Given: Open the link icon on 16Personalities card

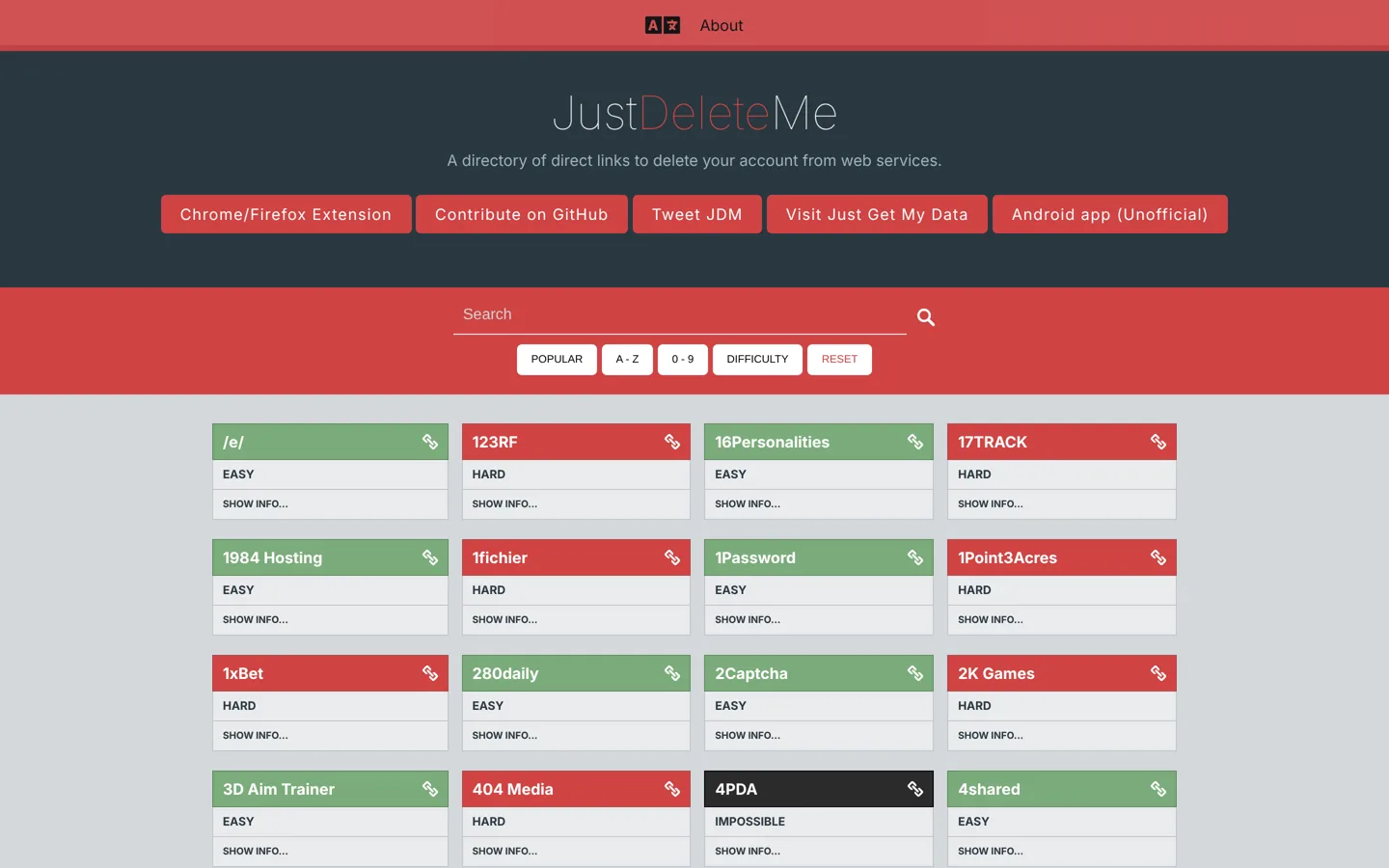Looking at the screenshot, I should [x=915, y=442].
